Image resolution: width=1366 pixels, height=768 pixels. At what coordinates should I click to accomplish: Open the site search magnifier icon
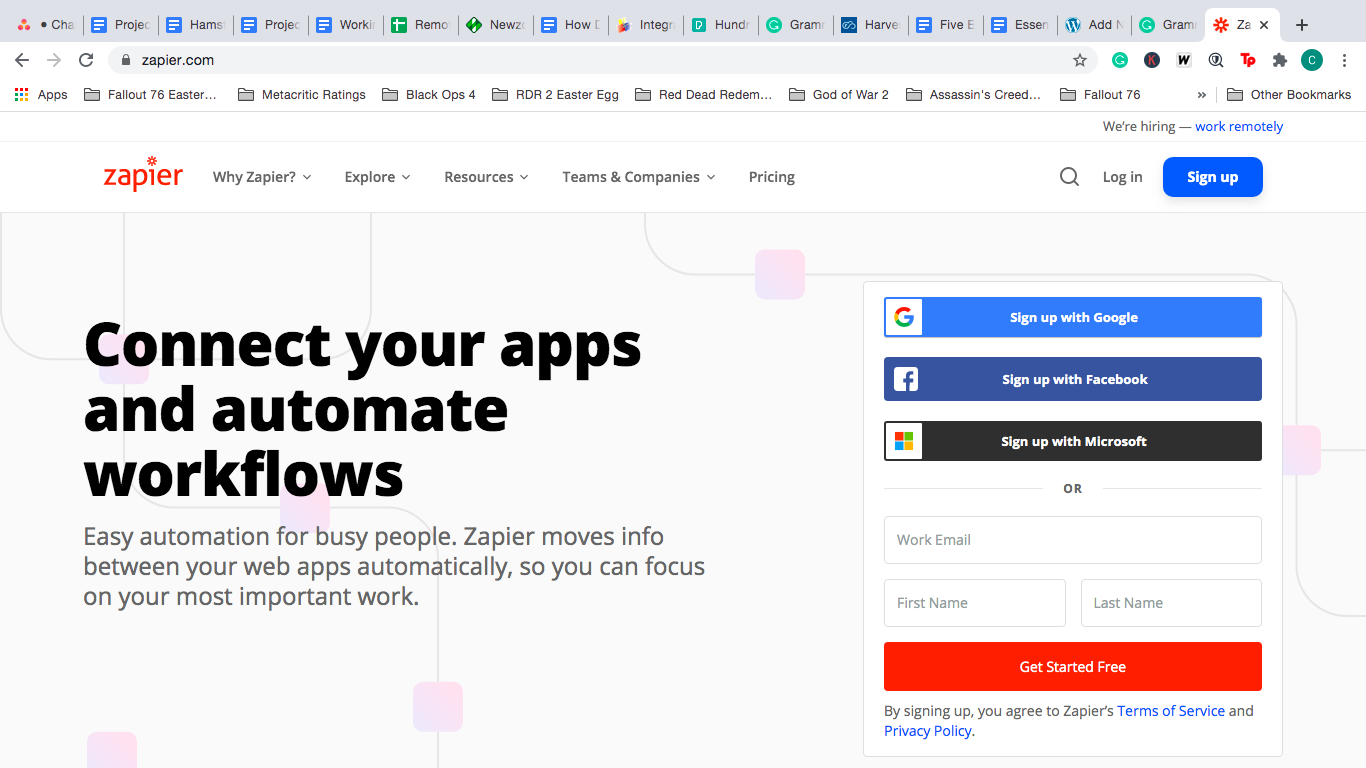point(1069,177)
